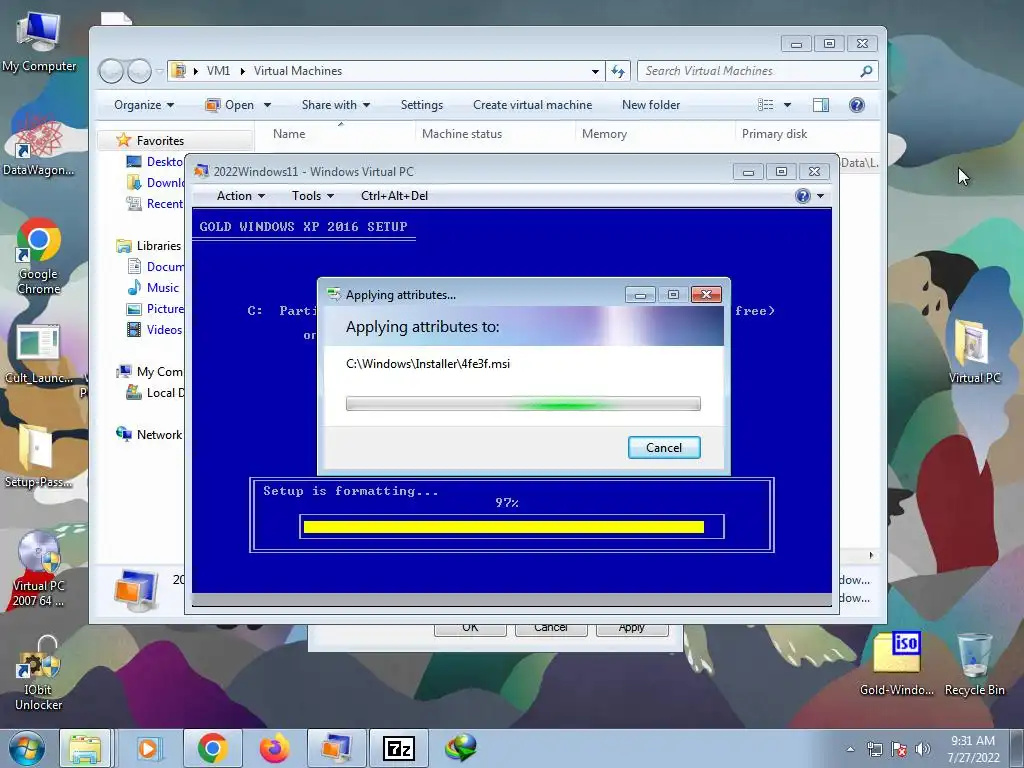The height and width of the screenshot is (768, 1024).
Task: Click refresh button next to address bar
Action: (x=618, y=71)
